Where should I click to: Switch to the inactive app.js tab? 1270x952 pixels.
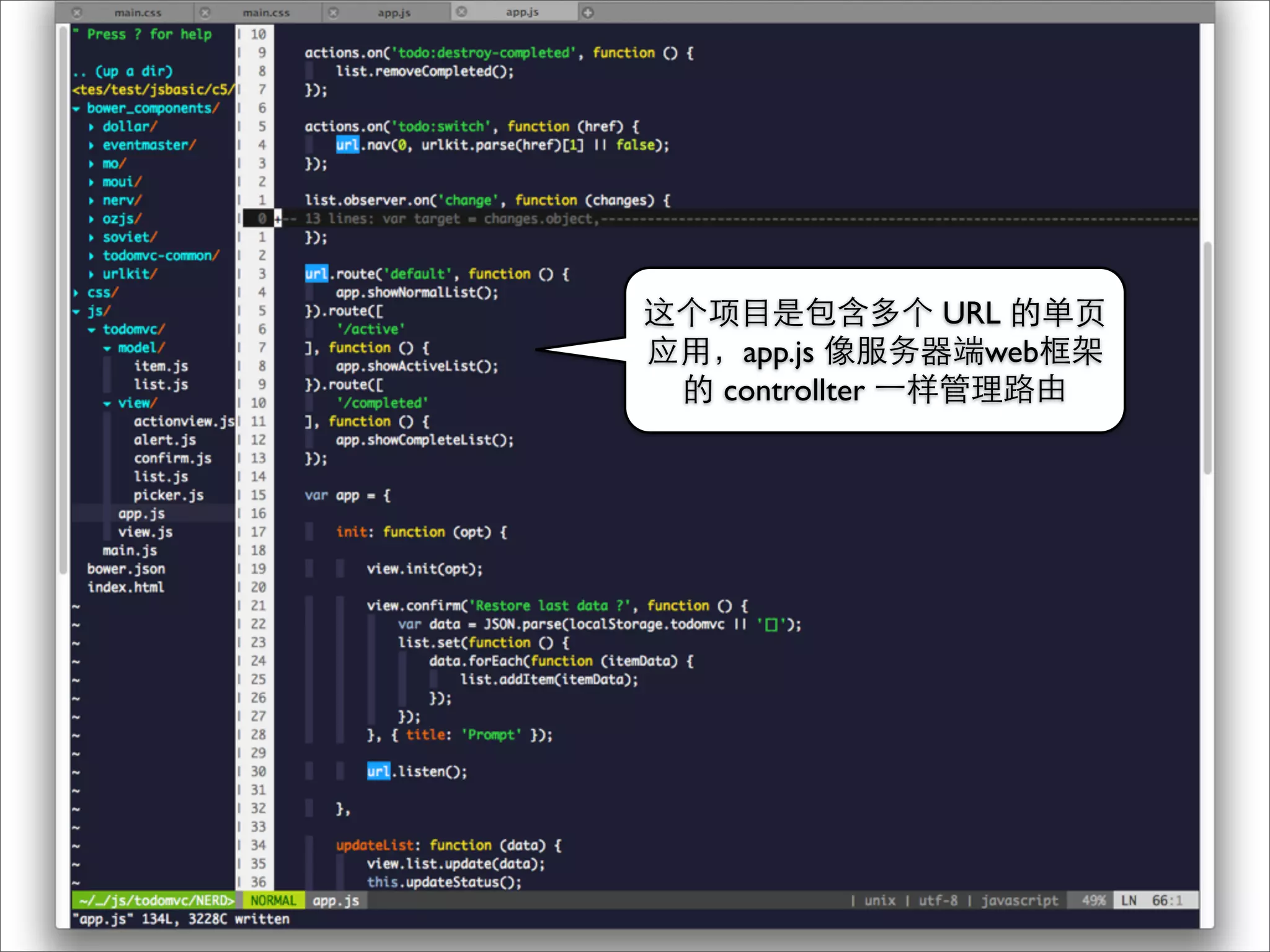(394, 12)
